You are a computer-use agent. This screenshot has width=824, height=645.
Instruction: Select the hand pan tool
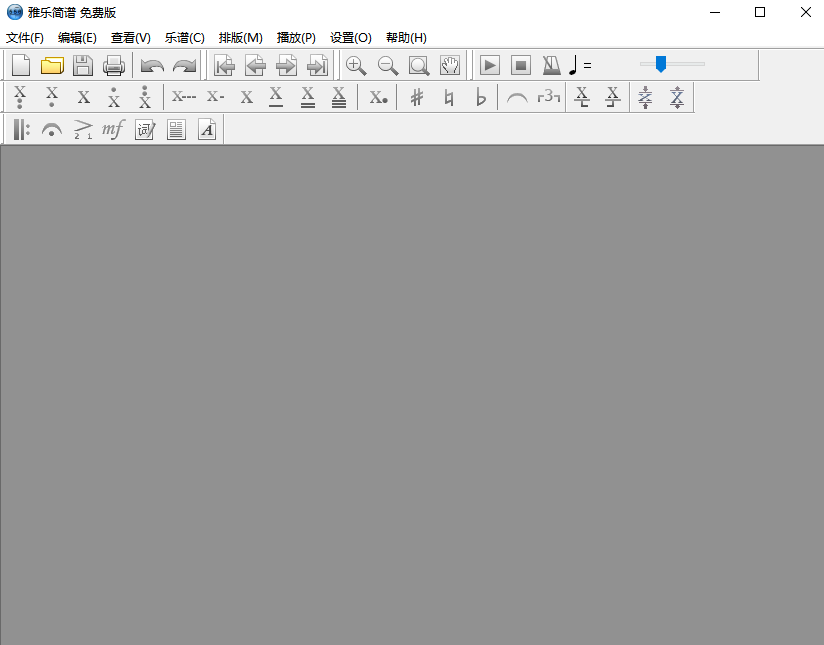(450, 66)
